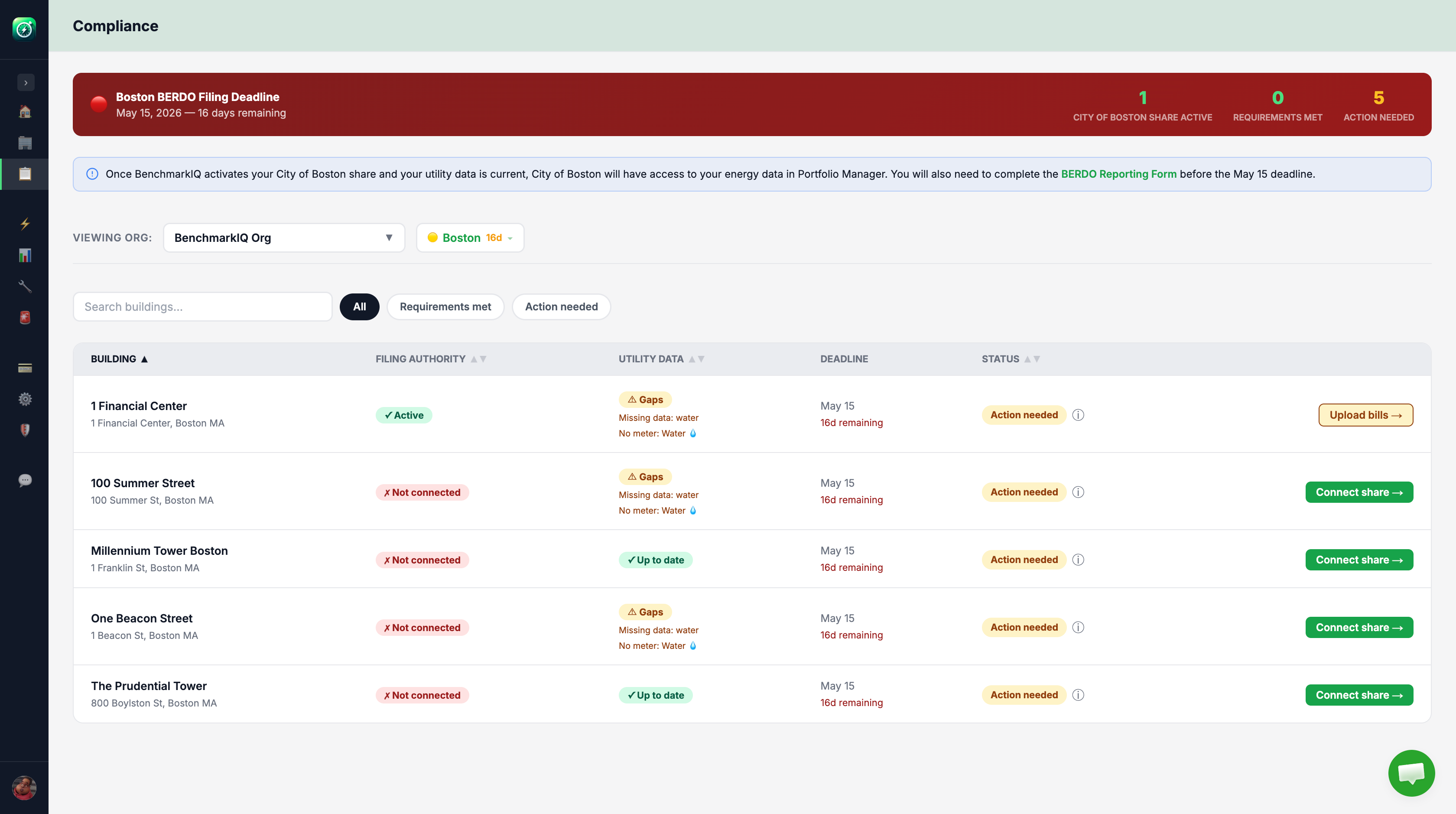Click the info icon in the blue notice
1456x814 pixels.
coord(92,174)
